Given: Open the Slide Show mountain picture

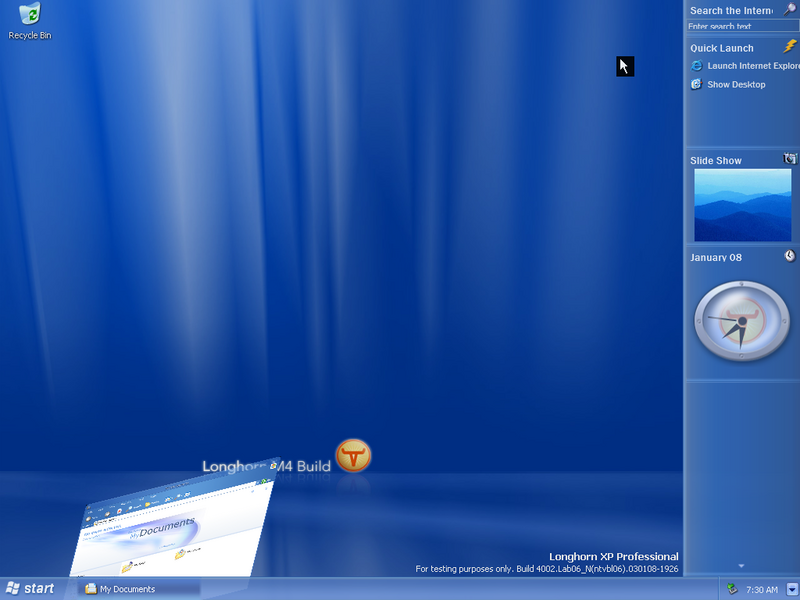Looking at the screenshot, I should click(x=743, y=205).
